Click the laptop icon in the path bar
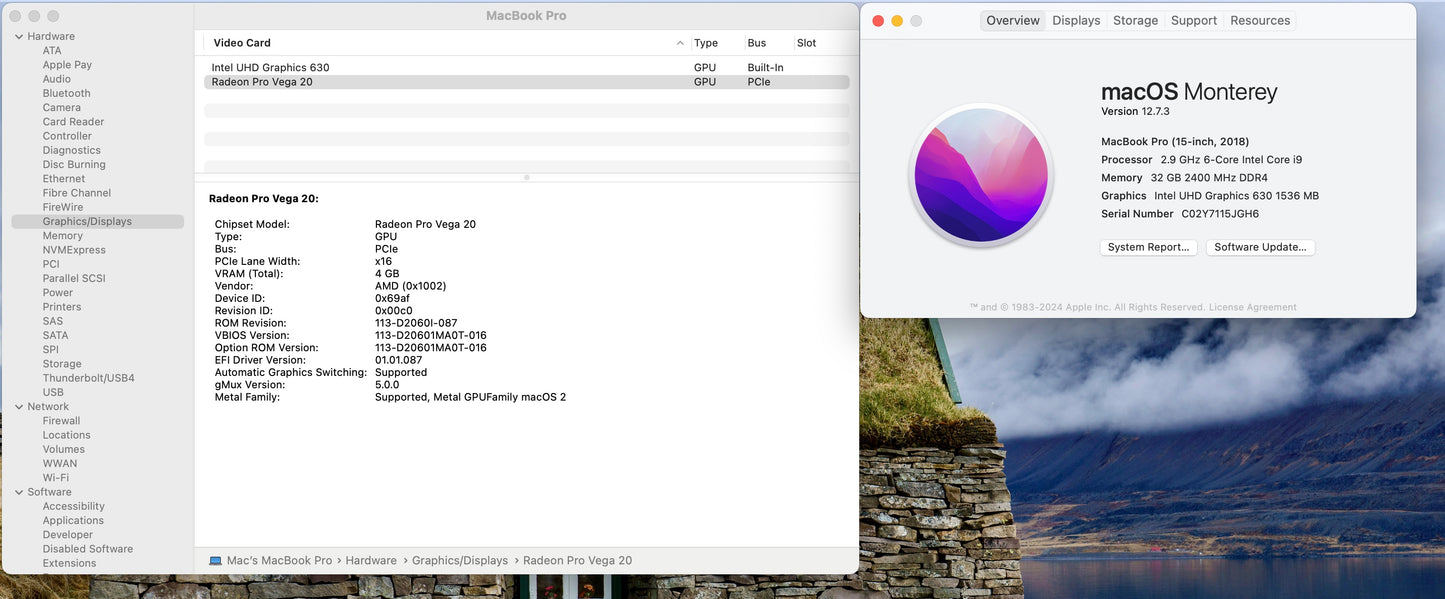The image size is (1445, 599). pos(215,561)
